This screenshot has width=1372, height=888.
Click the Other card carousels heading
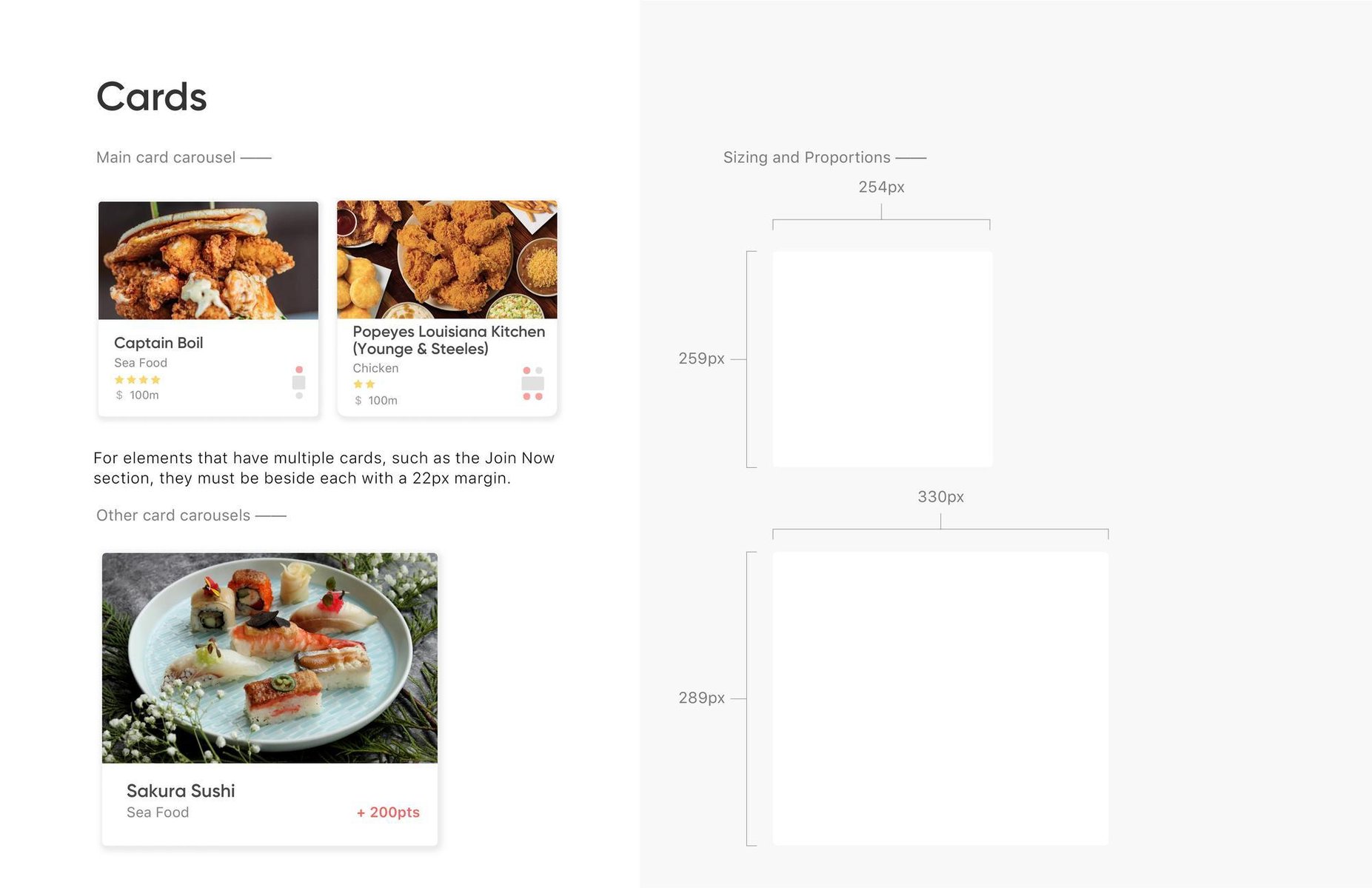pos(173,515)
